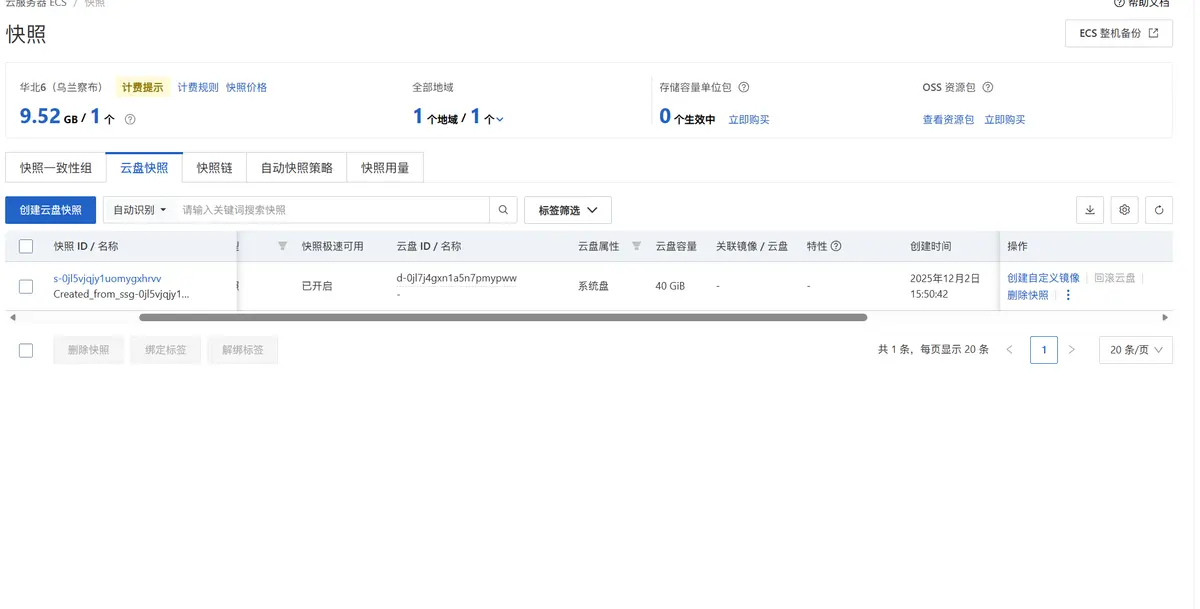Go to next page arrow

[x=1072, y=350]
